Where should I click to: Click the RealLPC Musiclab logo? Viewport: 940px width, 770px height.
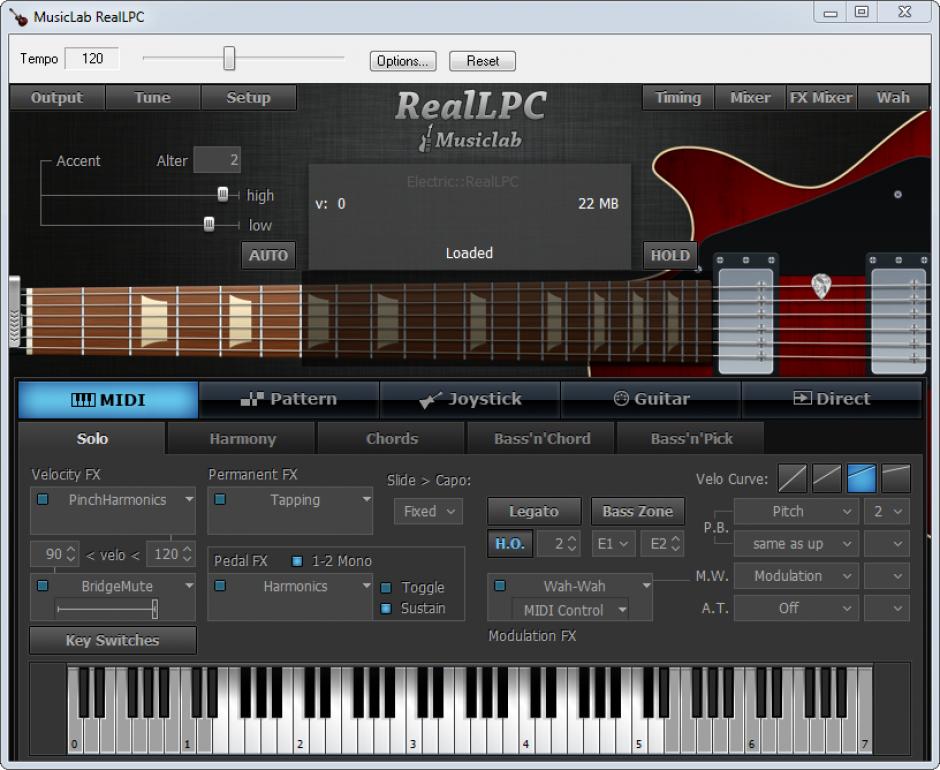click(x=471, y=120)
